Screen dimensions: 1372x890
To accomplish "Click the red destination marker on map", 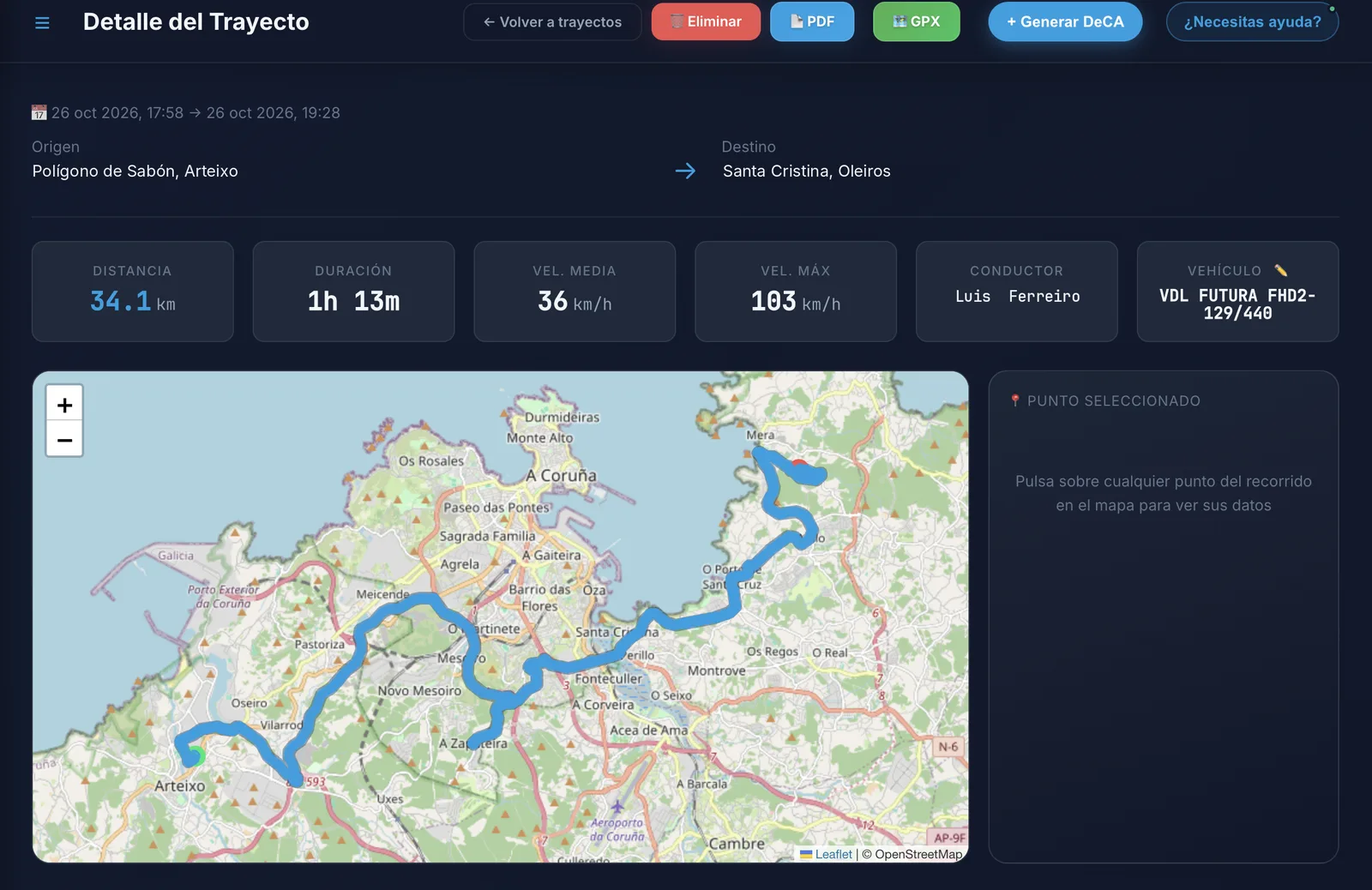I will 798,464.
